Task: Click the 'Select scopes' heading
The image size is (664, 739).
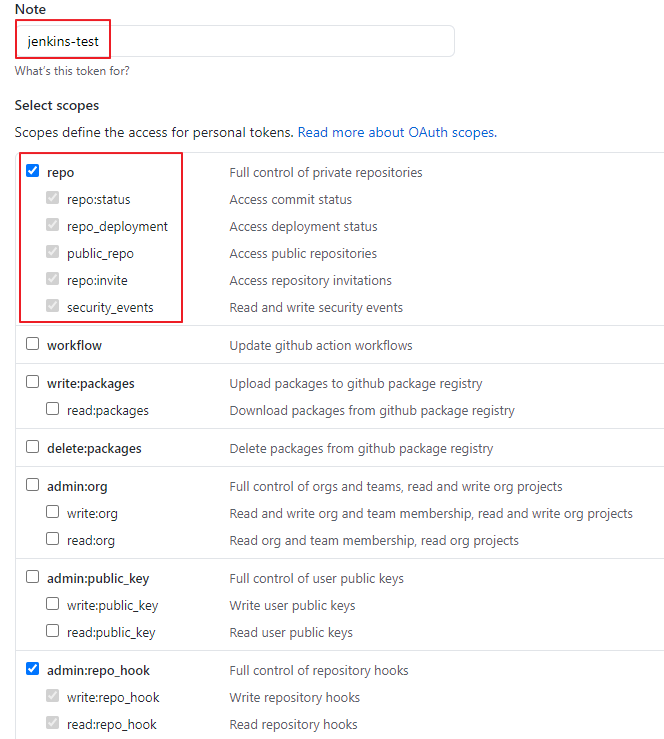Action: tap(57, 105)
